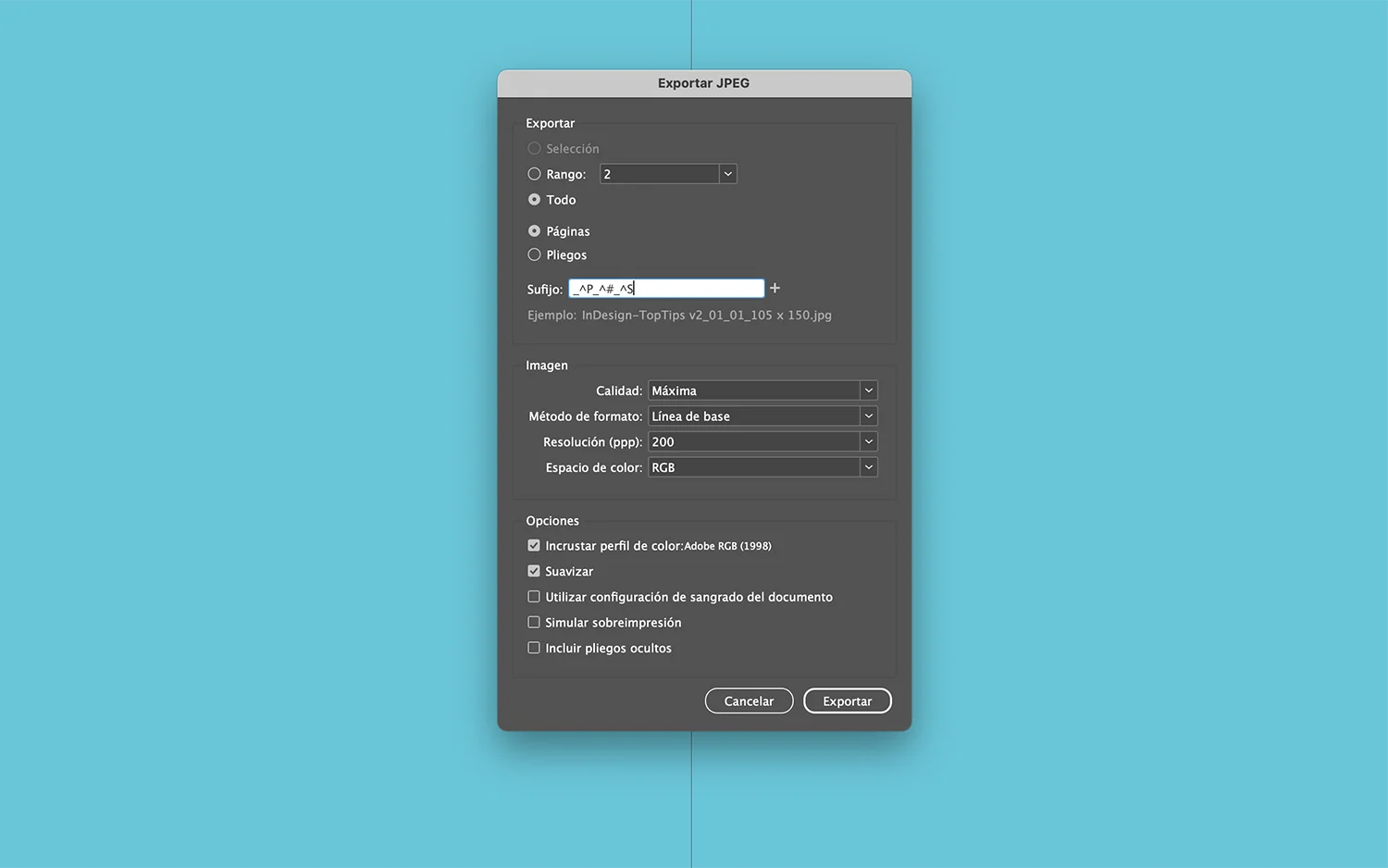This screenshot has height=868, width=1388.
Task: Click the Cancelar button
Action: coord(749,701)
